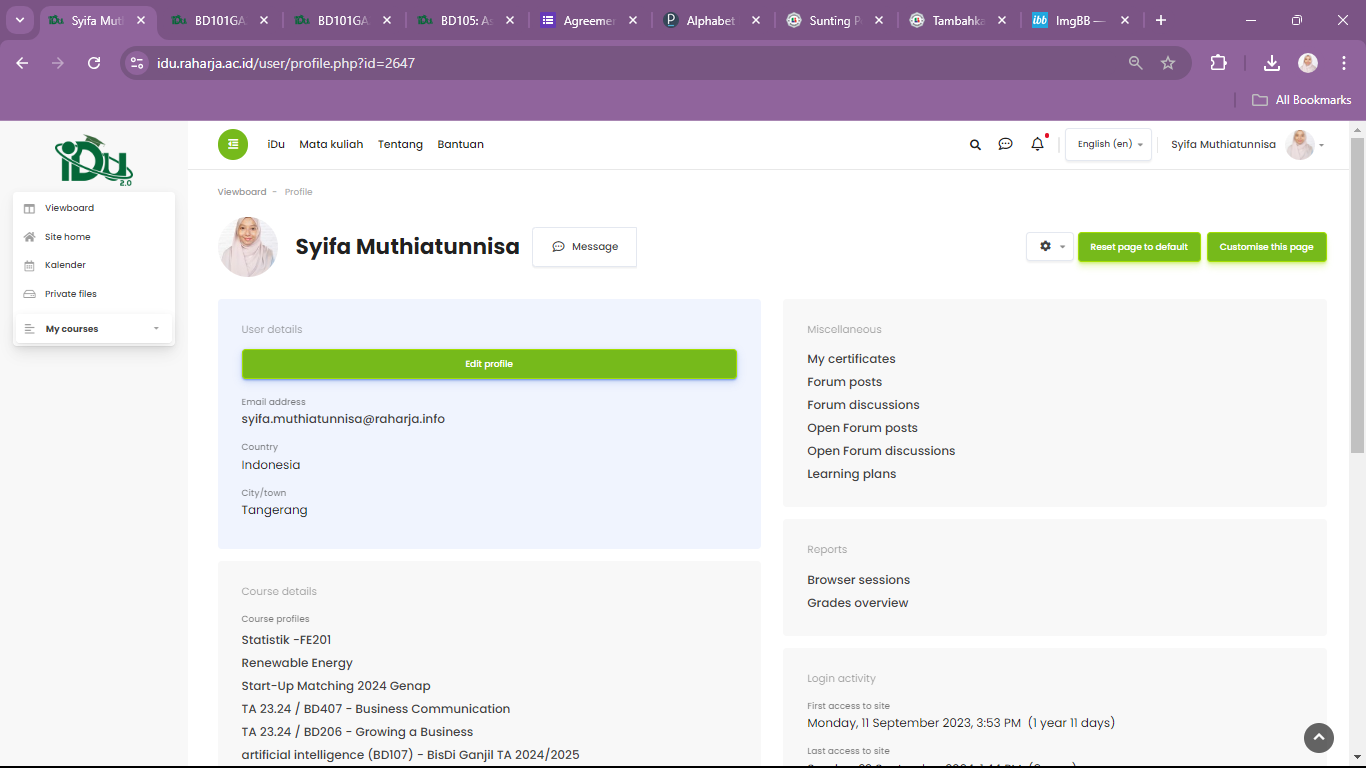Open the My certificates link

tap(851, 359)
